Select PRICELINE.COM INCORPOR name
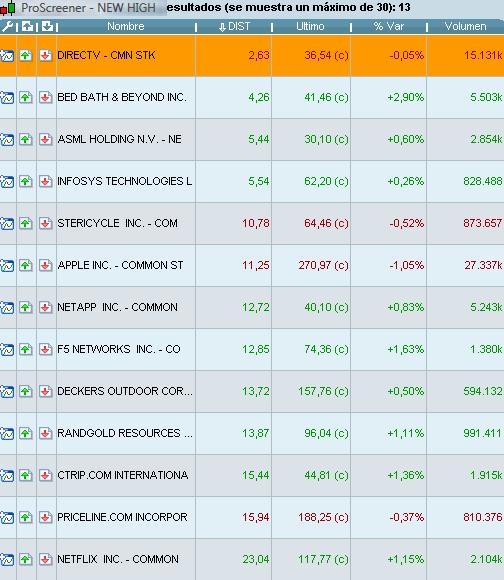This screenshot has width=504, height=580. (122, 517)
